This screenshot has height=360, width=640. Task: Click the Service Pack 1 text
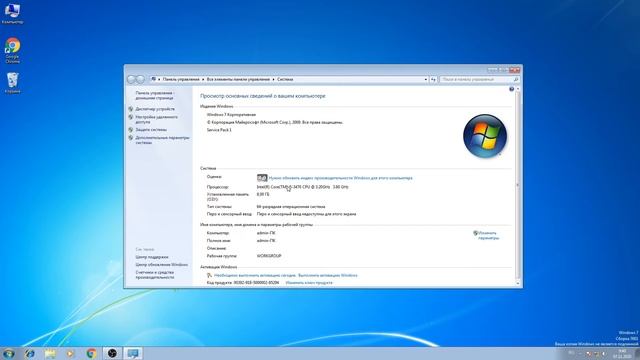(219, 130)
